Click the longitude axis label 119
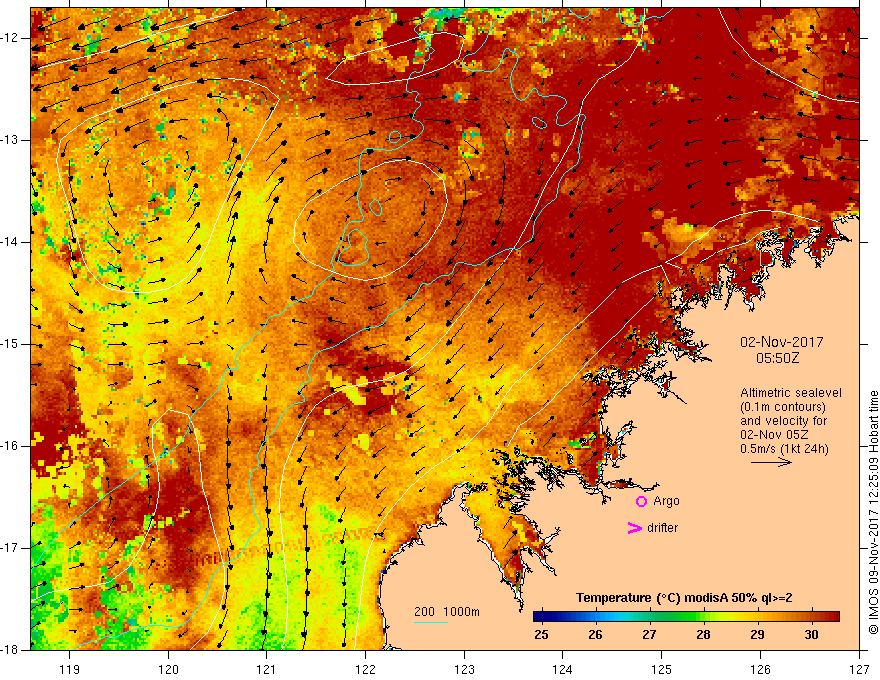 69,669
